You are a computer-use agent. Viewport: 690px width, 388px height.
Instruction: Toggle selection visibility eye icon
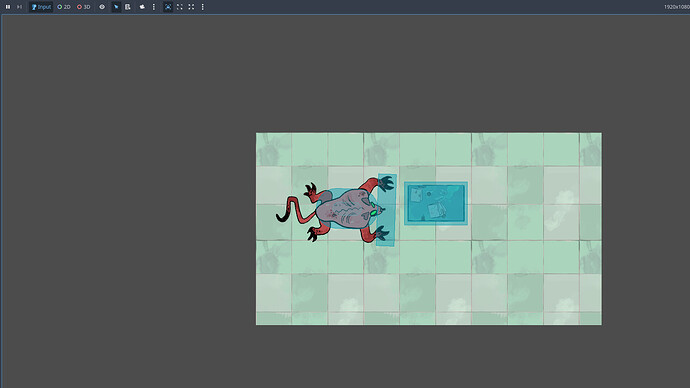(x=102, y=7)
